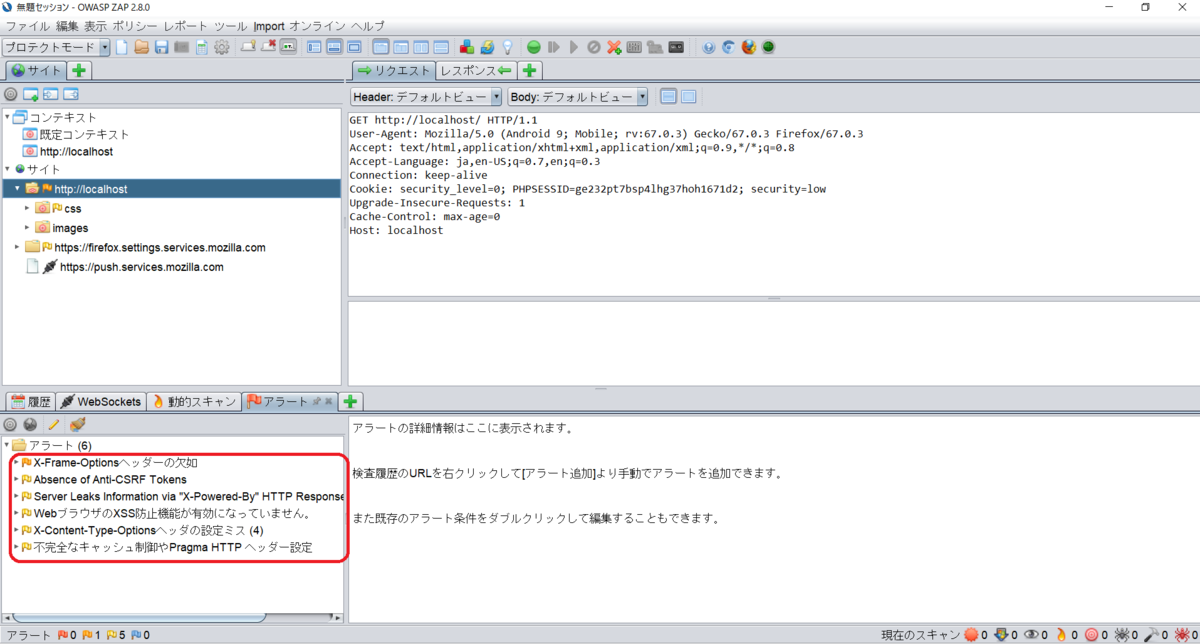Click the hide unpinned tabs icon

point(268,47)
